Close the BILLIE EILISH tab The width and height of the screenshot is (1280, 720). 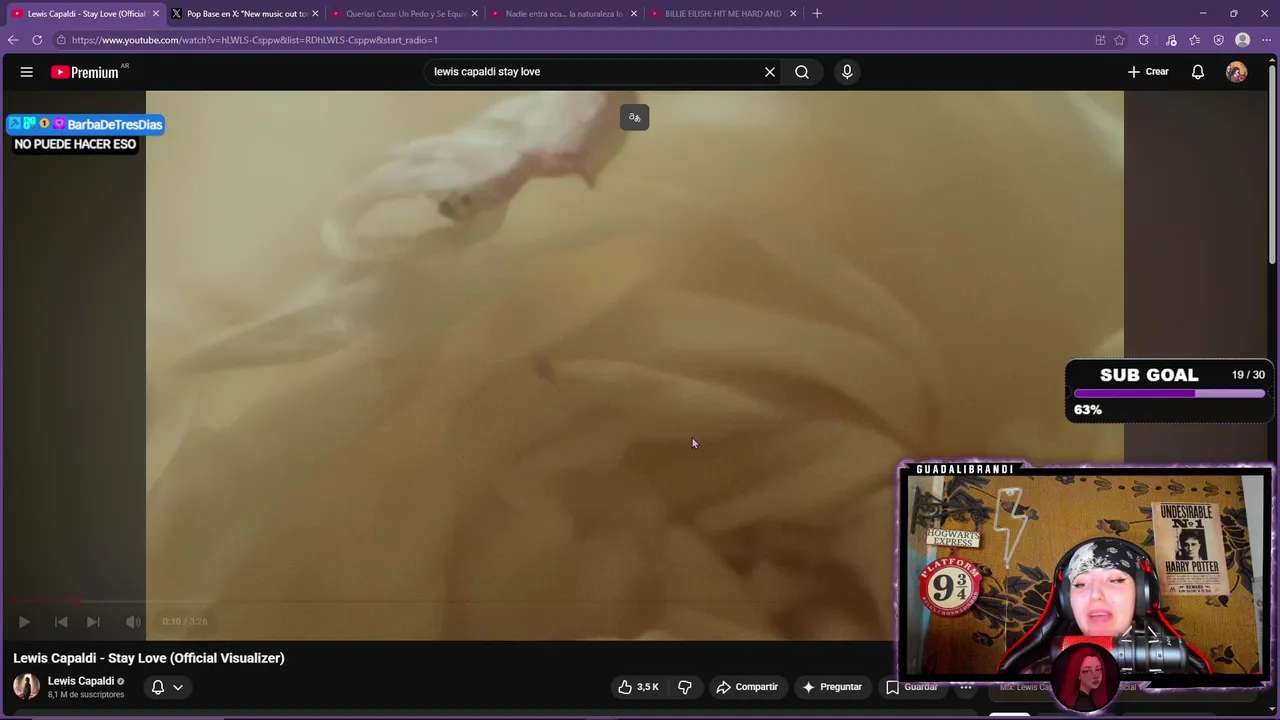[794, 14]
